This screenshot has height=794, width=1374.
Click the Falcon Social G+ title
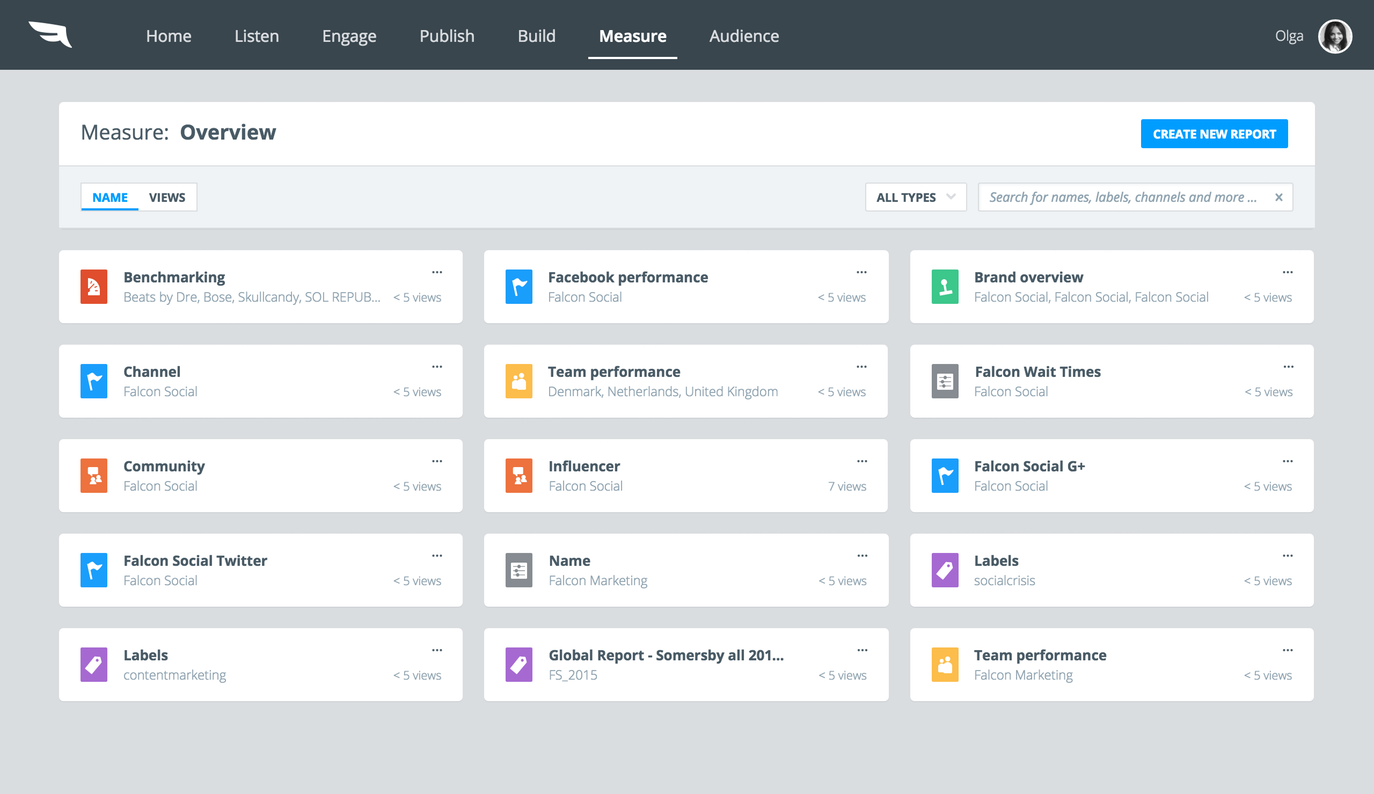tap(1030, 466)
